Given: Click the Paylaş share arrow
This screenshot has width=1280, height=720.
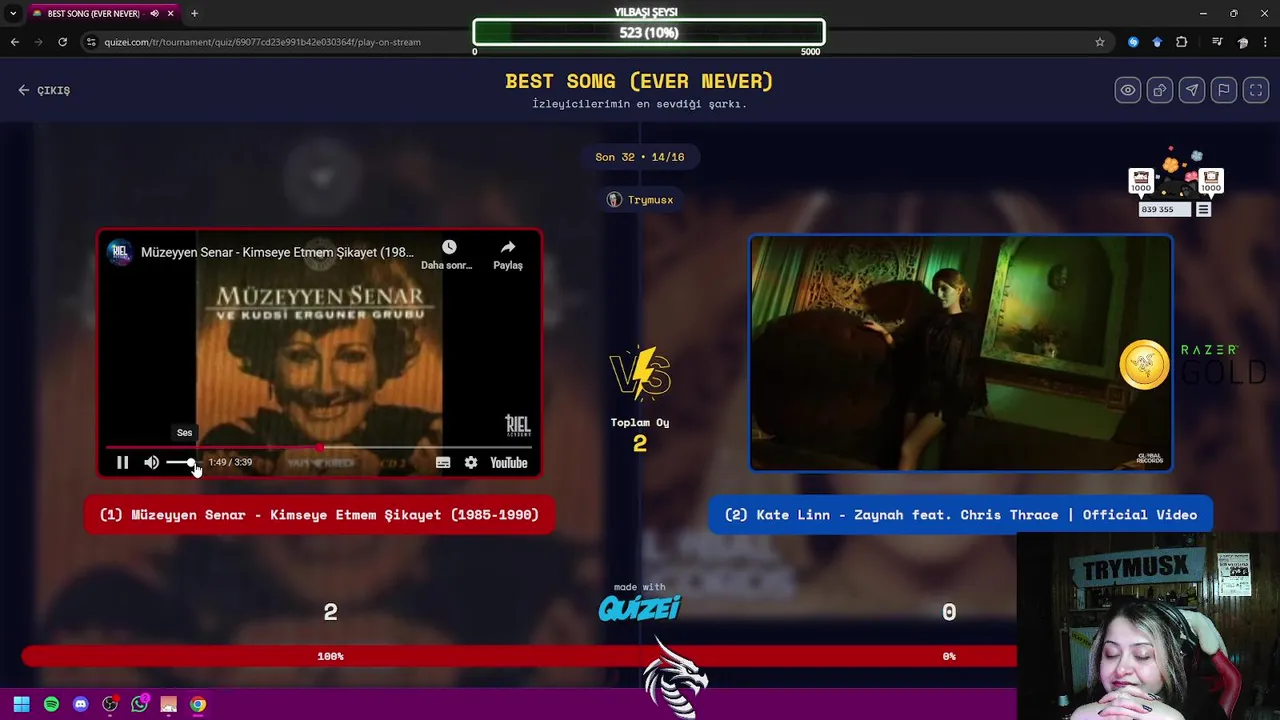Looking at the screenshot, I should pyautogui.click(x=508, y=247).
